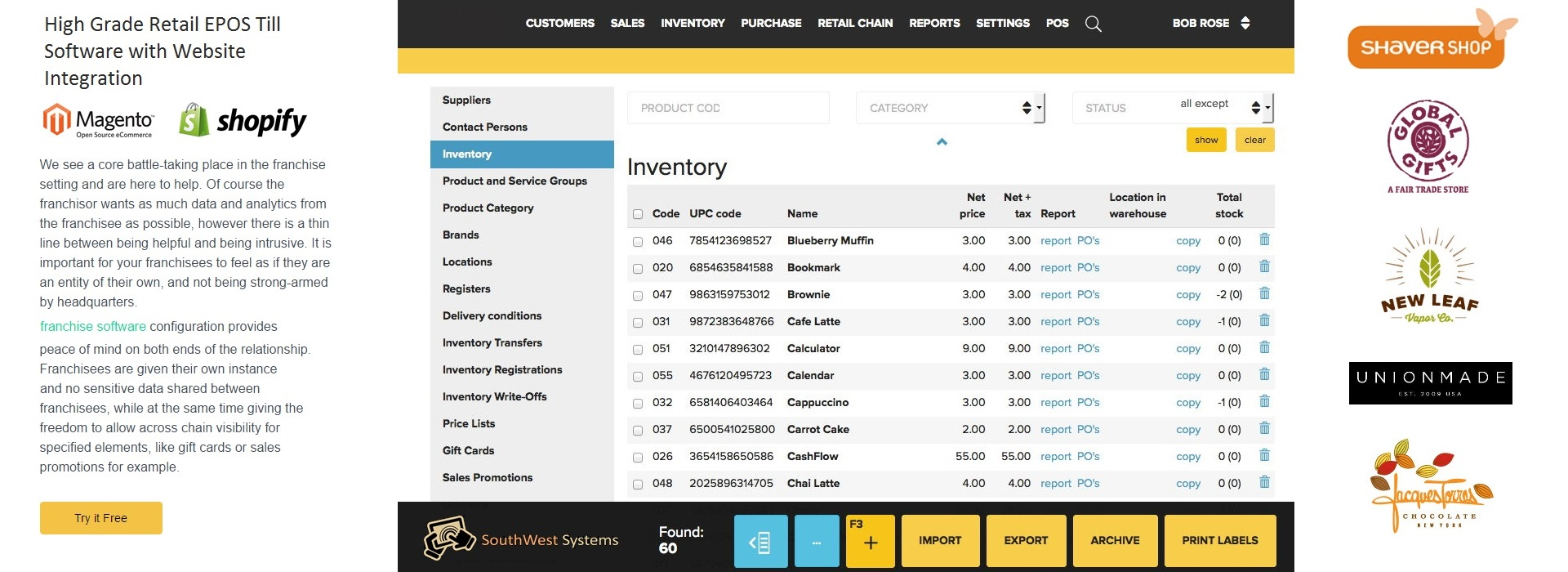Tick the checkbox for the Bookmark row
This screenshot has height=572, width=1568.
coord(638,268)
